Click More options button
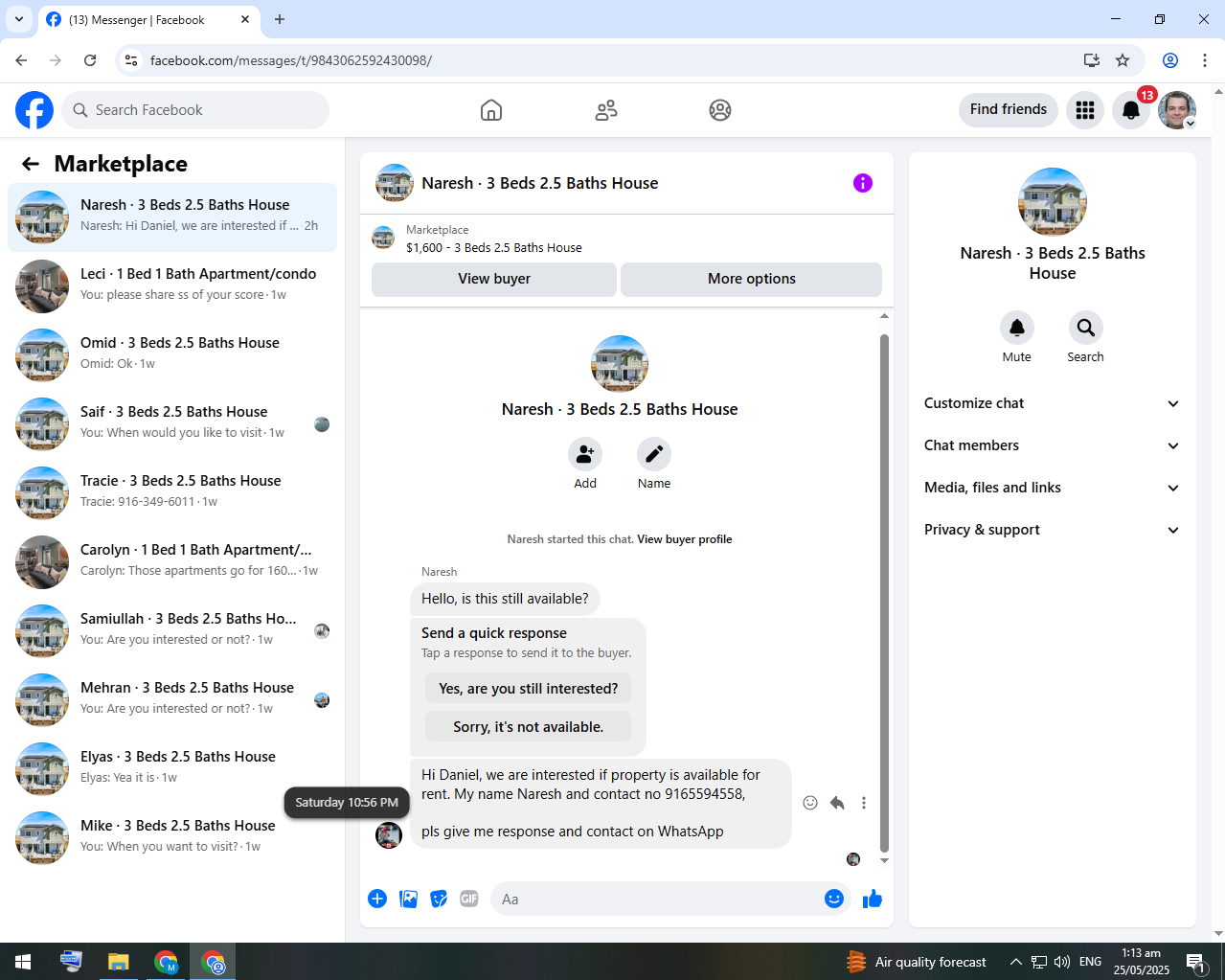1225x980 pixels. [x=752, y=279]
